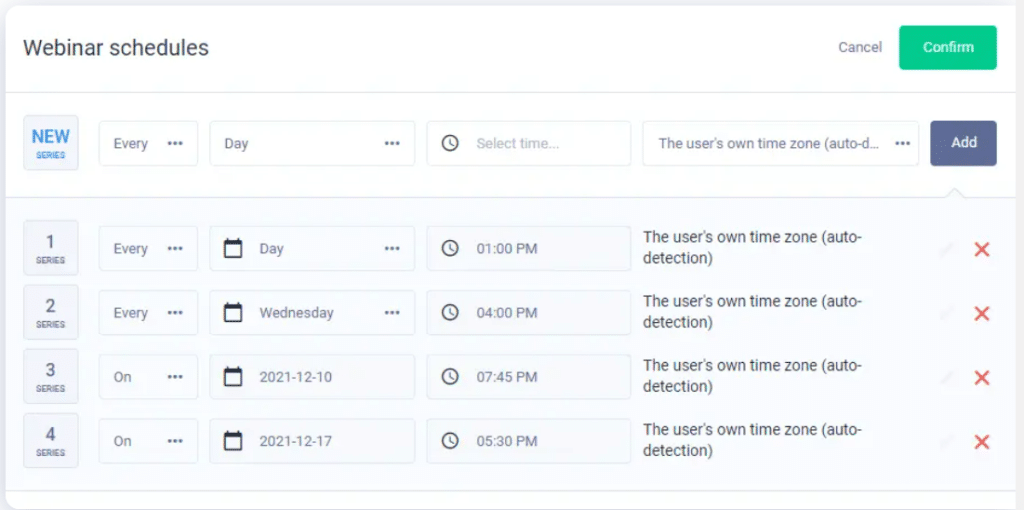Click the clock icon beside 07:45 PM
The height and width of the screenshot is (510, 1024).
[450, 377]
